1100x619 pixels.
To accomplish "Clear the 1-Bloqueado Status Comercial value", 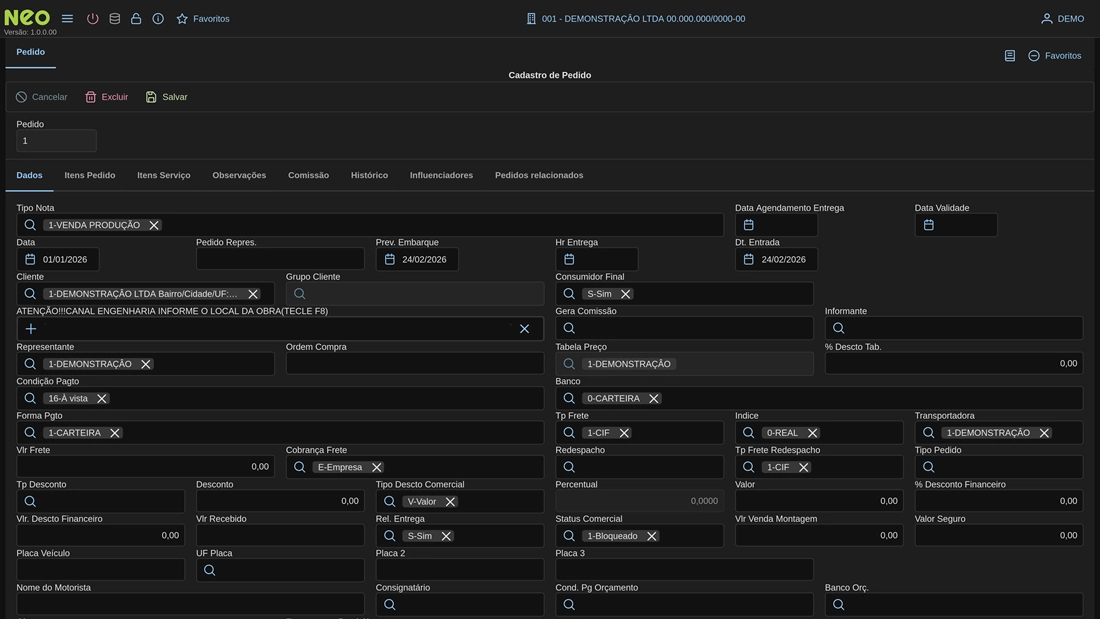I will click(651, 536).
